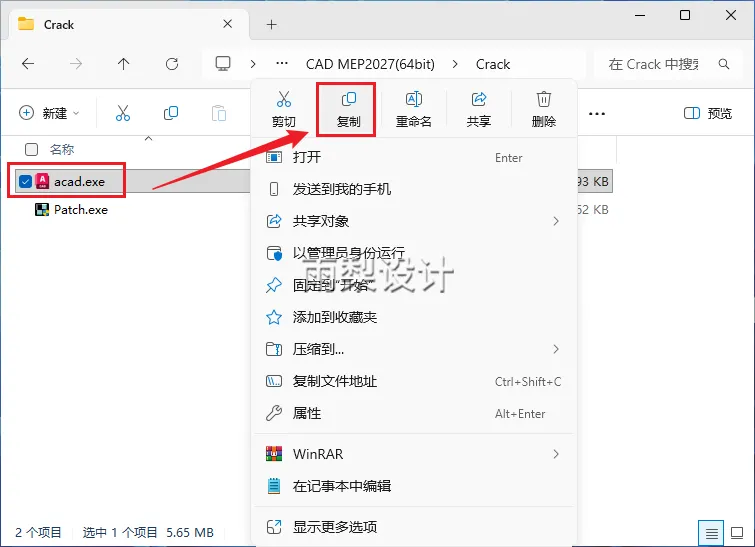Click the Patch.exe application icon

coord(42,209)
